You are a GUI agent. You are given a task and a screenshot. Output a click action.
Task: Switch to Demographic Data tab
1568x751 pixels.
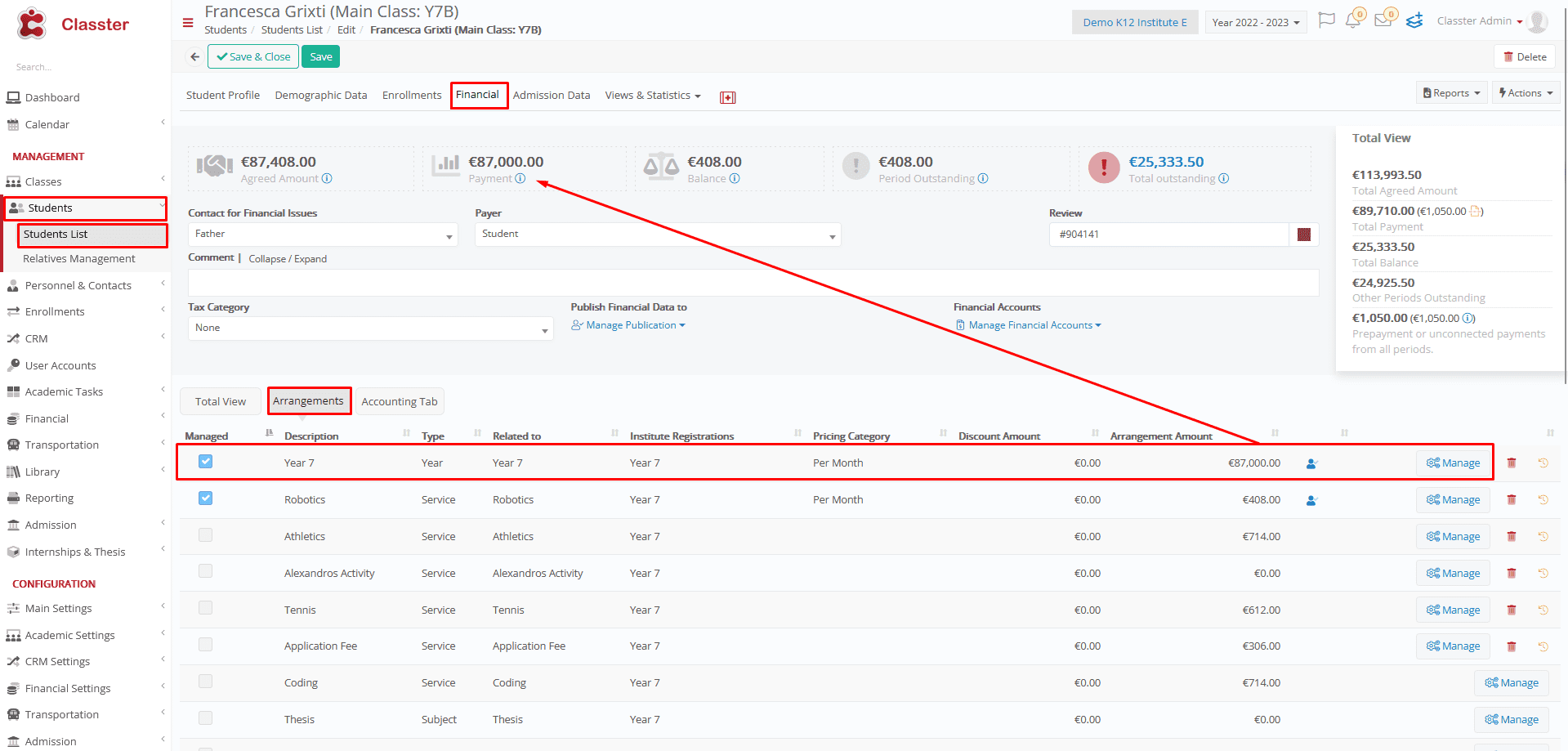click(321, 96)
